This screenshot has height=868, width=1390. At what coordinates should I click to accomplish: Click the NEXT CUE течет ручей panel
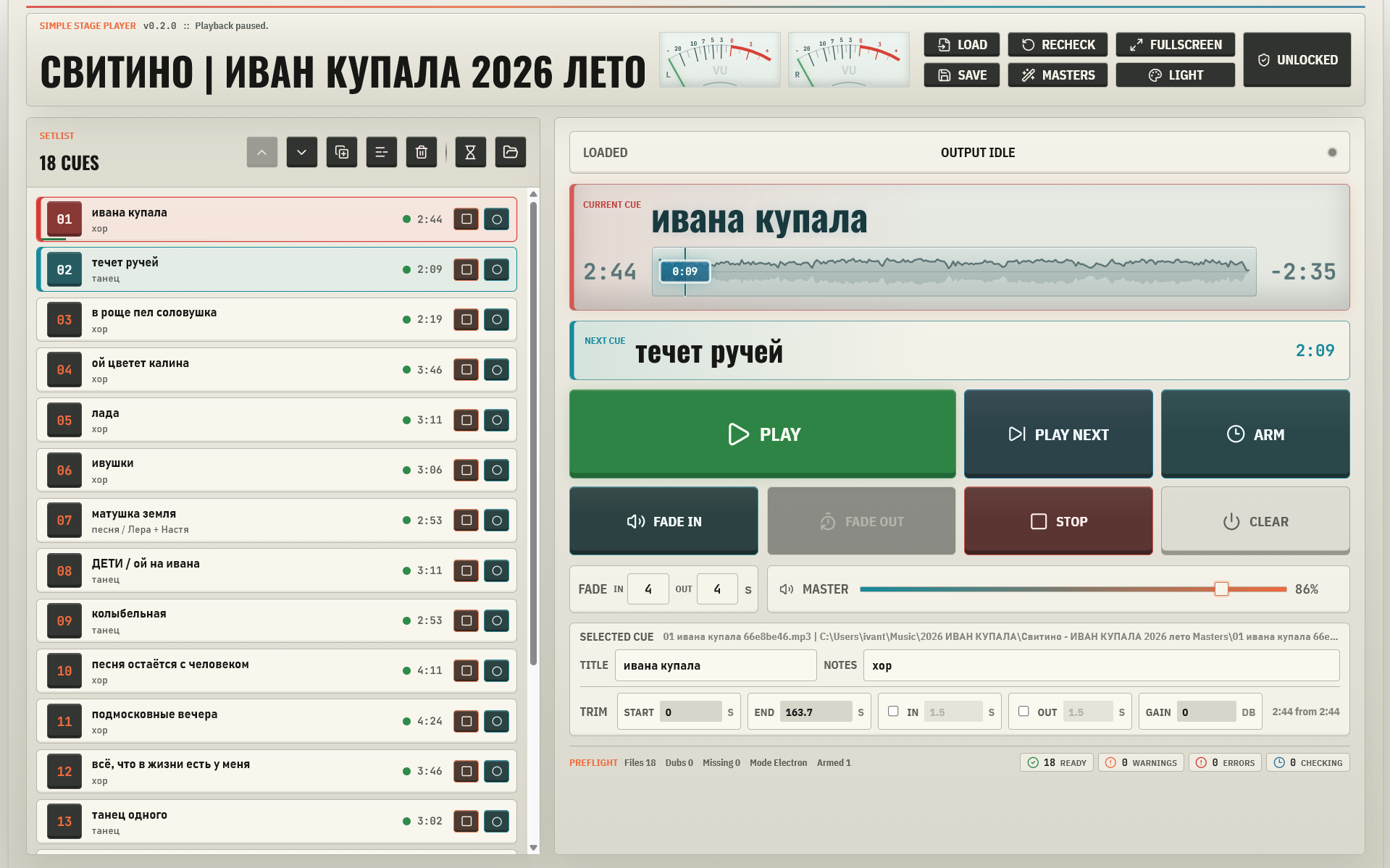960,350
